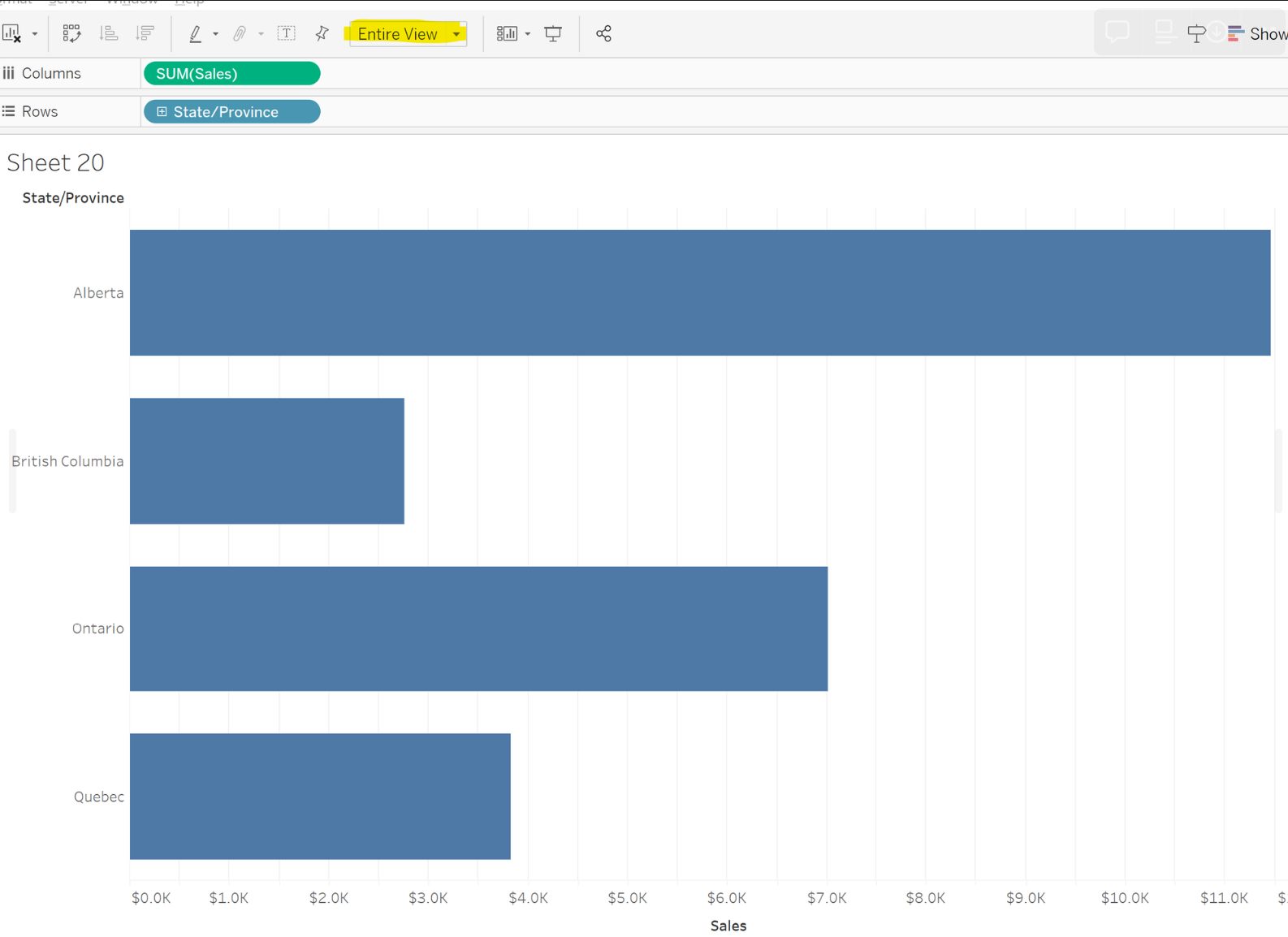Select the Highlight pen tool
This screenshot has width=1288, height=937.
(195, 33)
